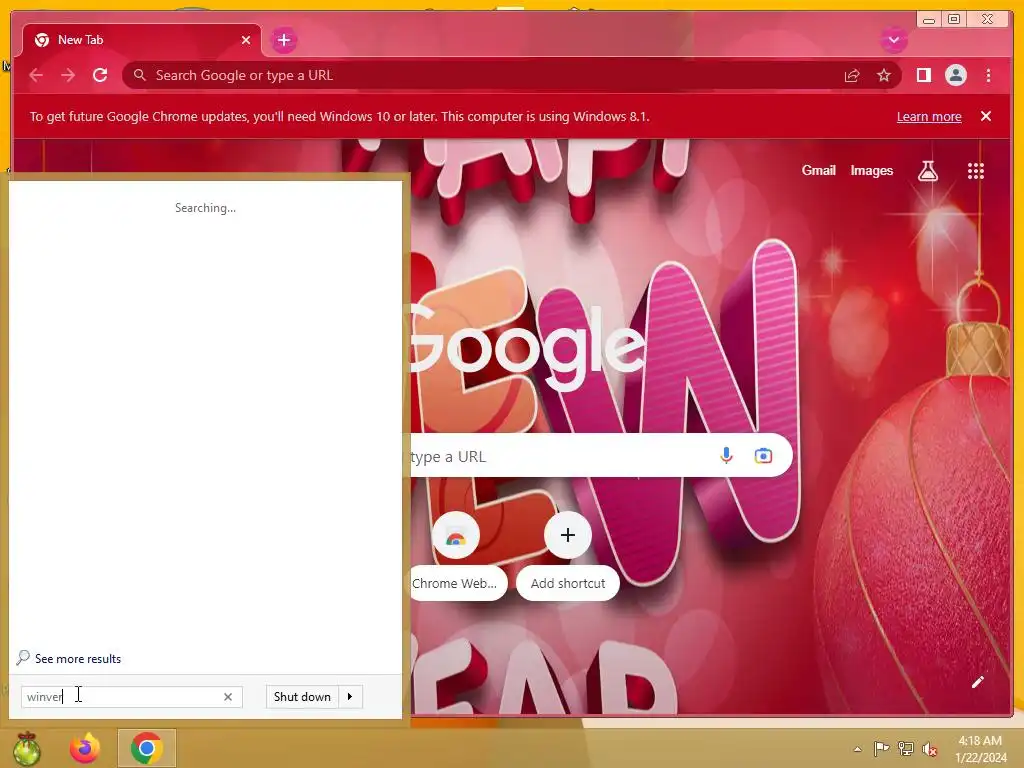Click the Start button ornament icon

27,748
